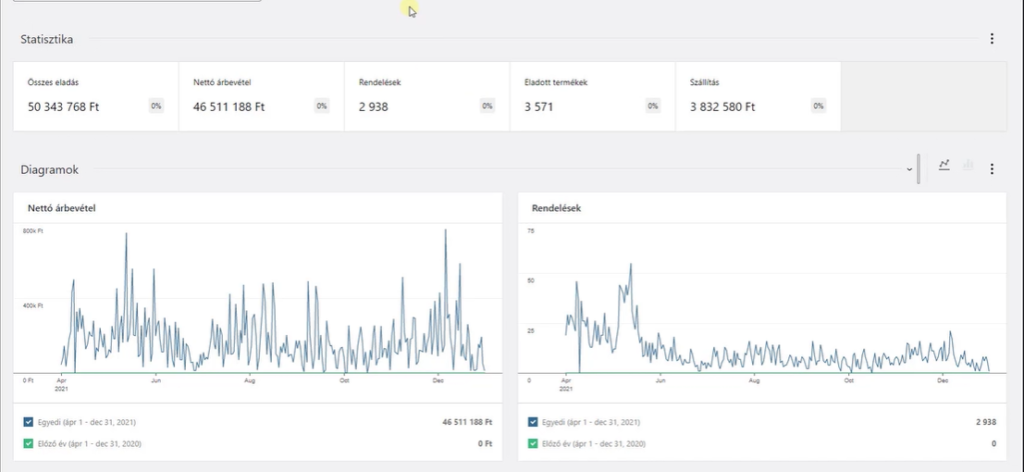The image size is (1024, 472).
Task: Click the 0% badge on Rendelések card
Action: click(487, 106)
